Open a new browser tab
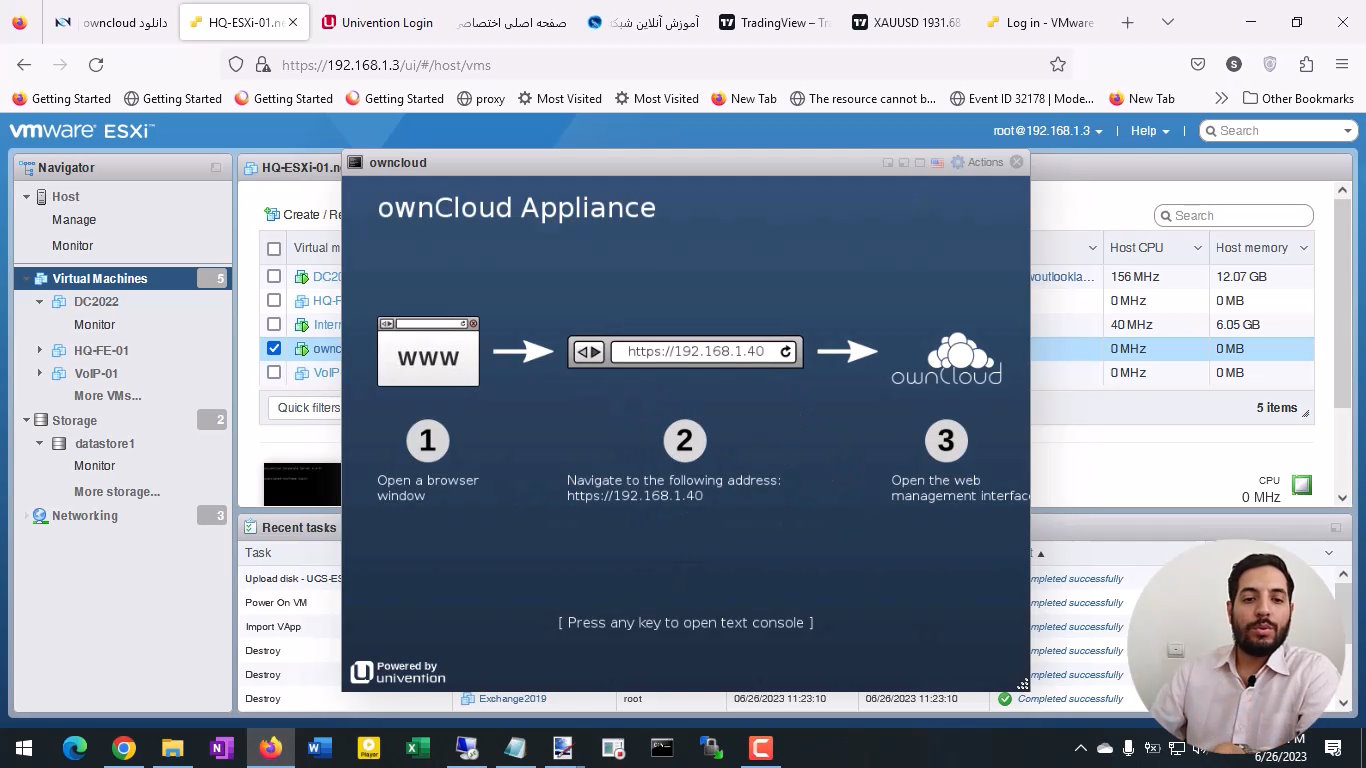1366x768 pixels. pyautogui.click(x=1127, y=22)
